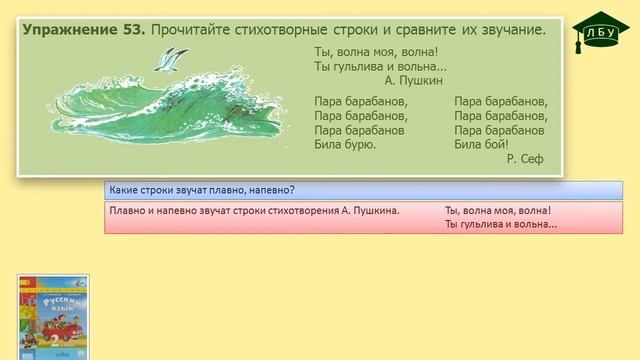Click 'Ты, волна моя, волна!' in pink answer box

[x=498, y=211]
